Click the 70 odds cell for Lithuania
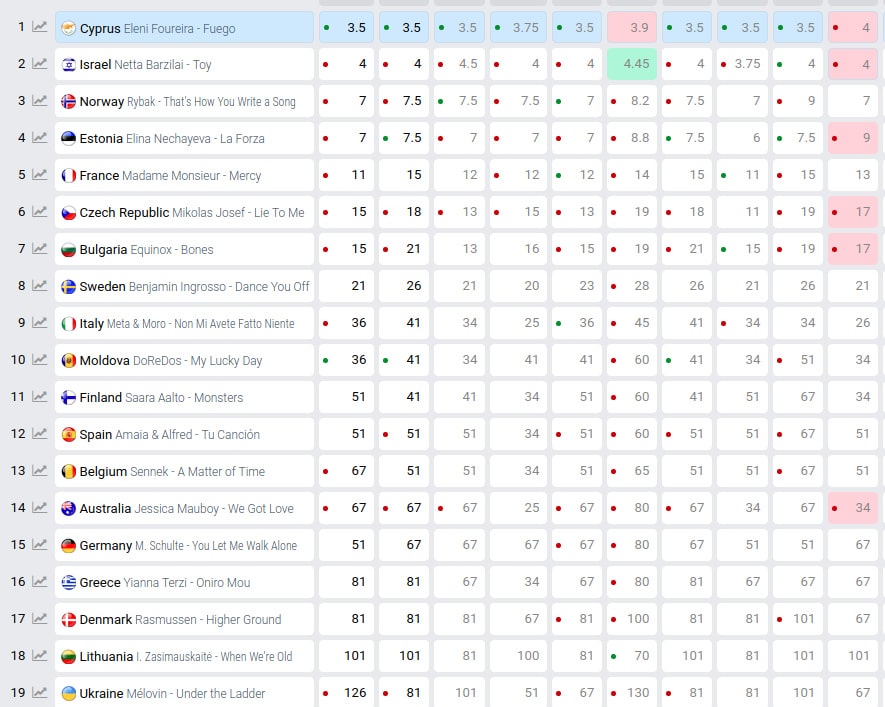Viewport: 885px width, 707px height. [632, 656]
